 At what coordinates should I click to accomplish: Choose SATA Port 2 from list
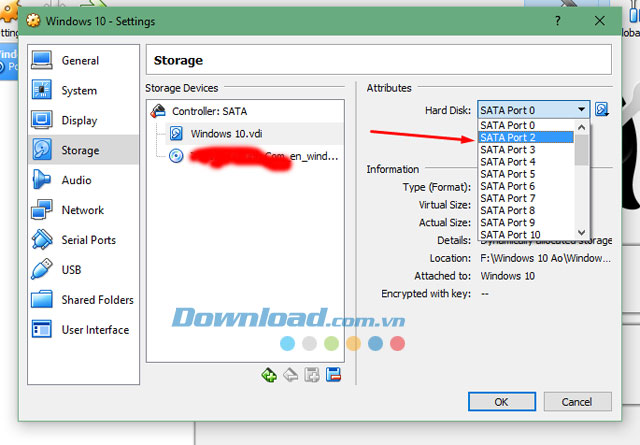(526, 138)
